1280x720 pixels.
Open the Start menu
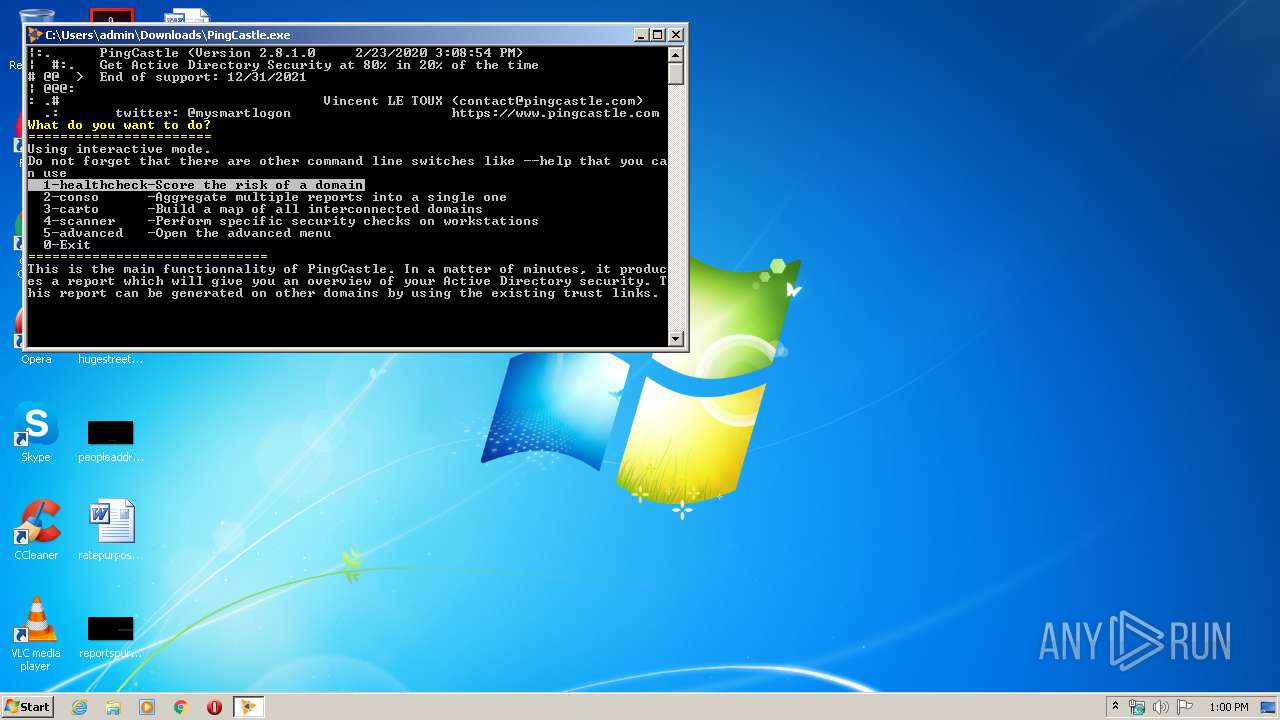(x=28, y=706)
